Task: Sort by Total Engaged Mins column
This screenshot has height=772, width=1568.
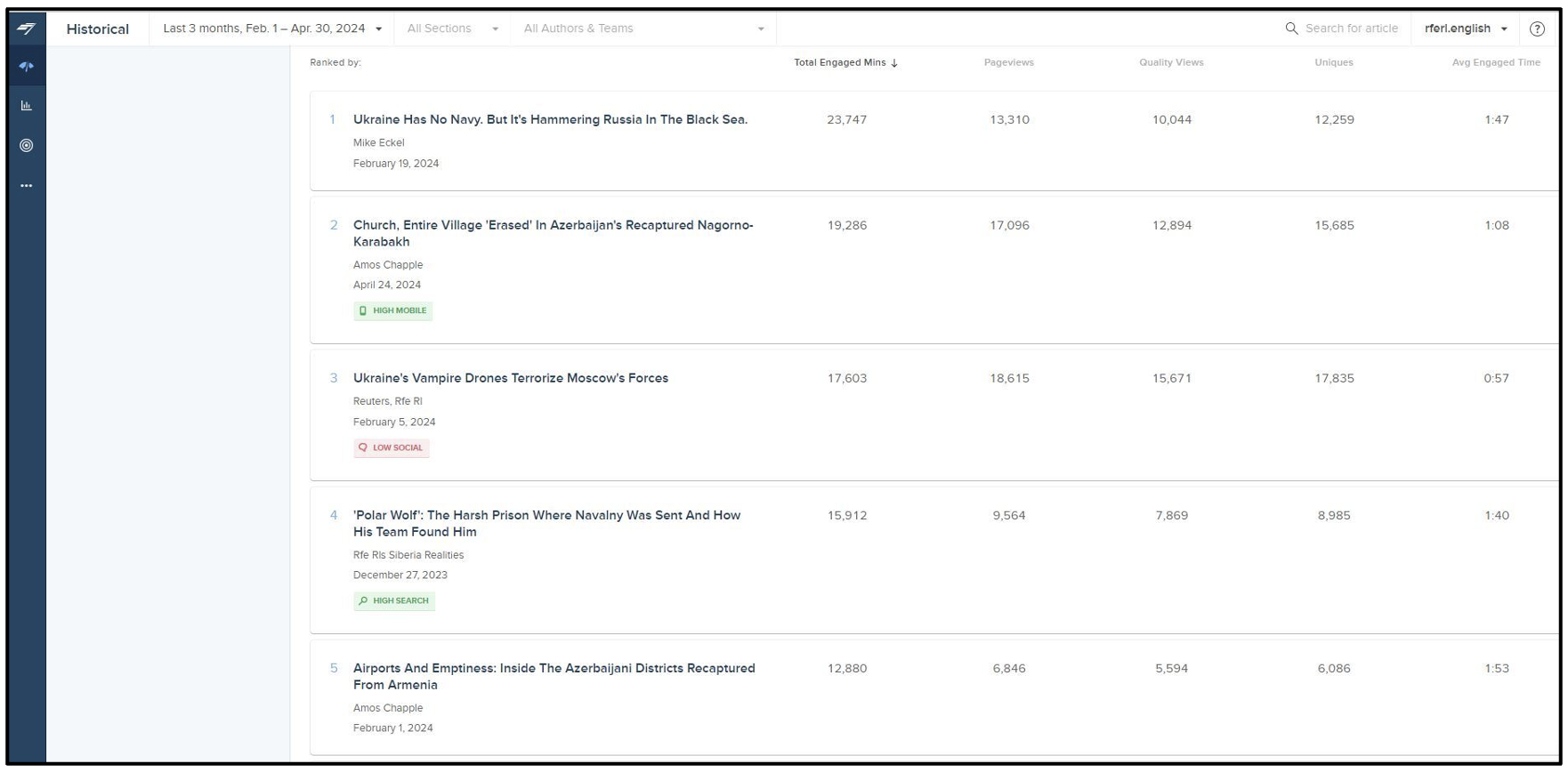Action: click(845, 62)
